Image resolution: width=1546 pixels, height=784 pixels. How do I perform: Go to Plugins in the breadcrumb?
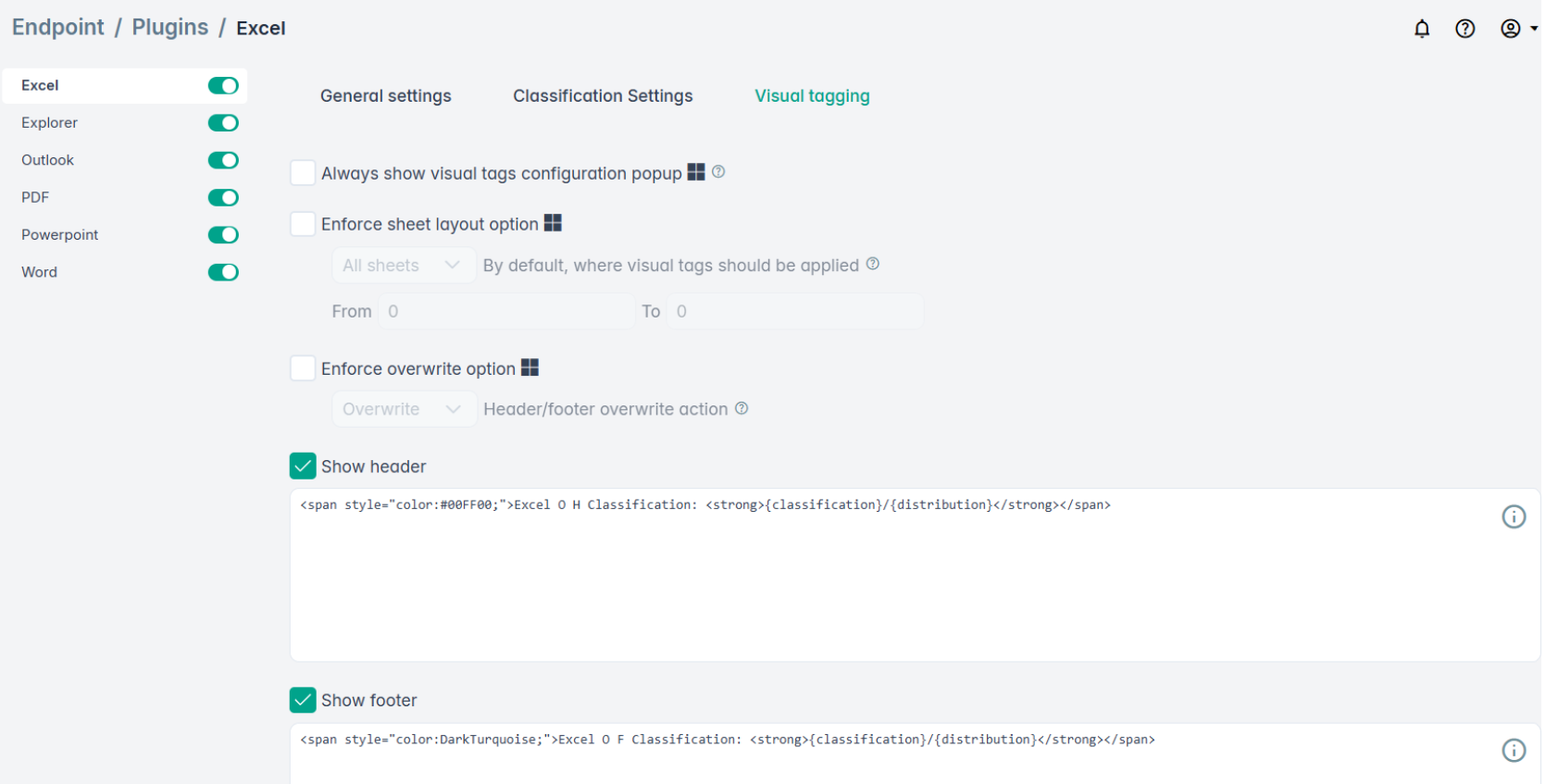point(170,27)
